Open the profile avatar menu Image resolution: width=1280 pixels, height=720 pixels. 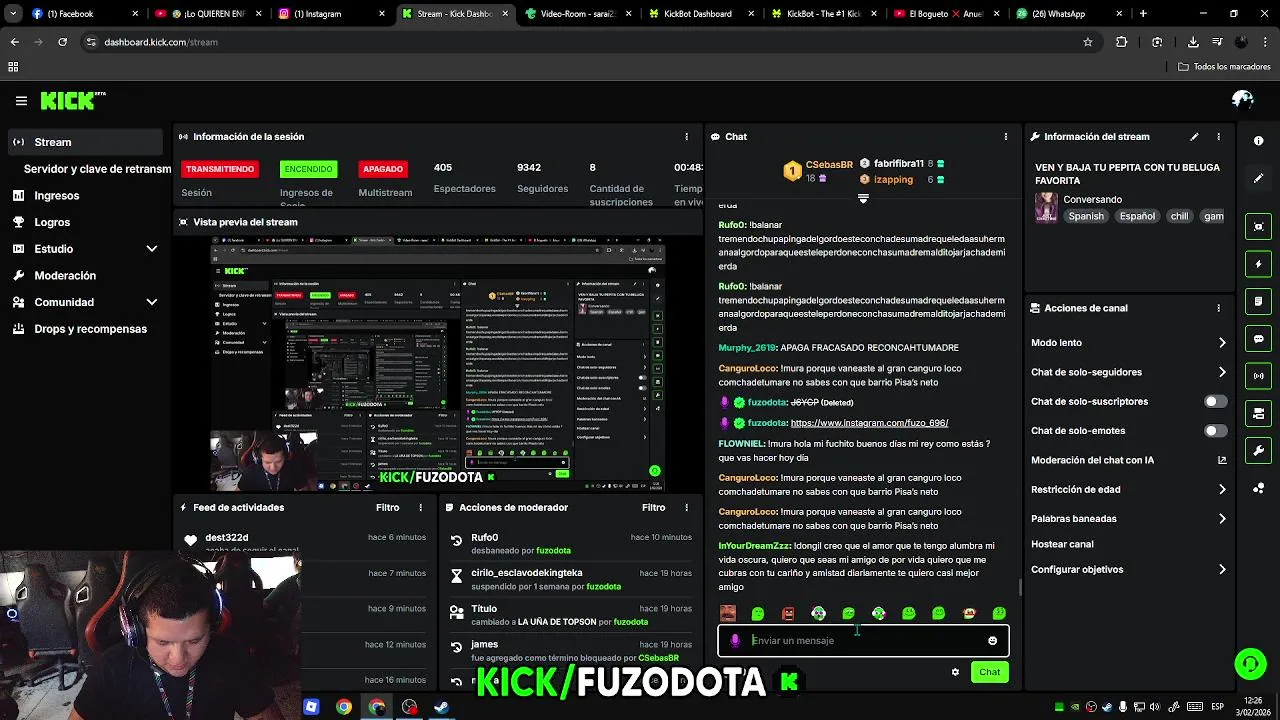point(1243,100)
